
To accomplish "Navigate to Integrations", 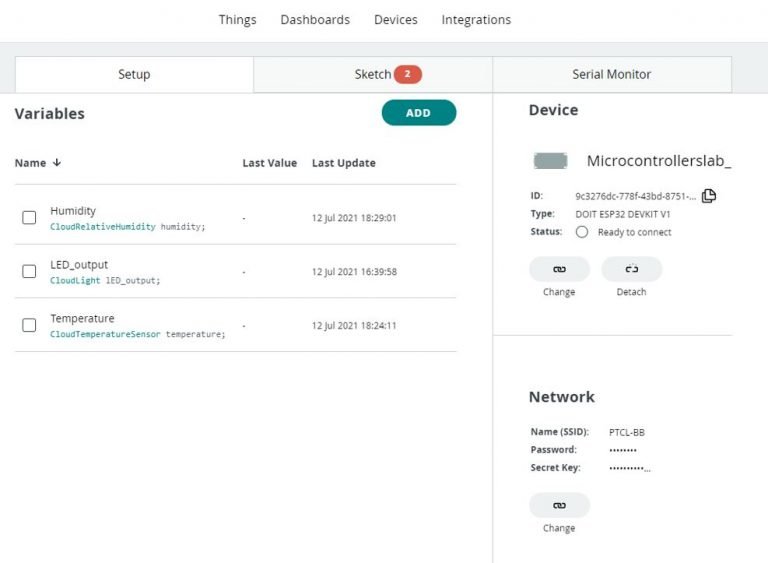I will pyautogui.click(x=476, y=20).
